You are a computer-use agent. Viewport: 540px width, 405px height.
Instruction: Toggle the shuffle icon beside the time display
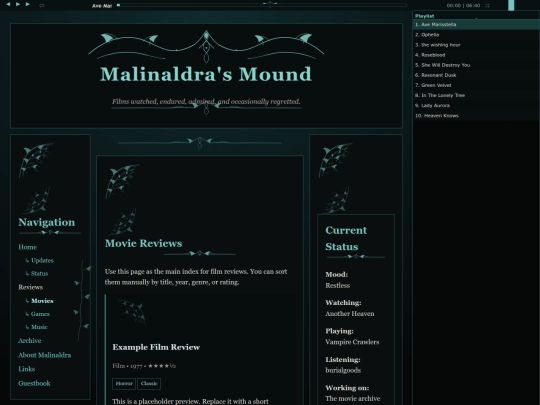pos(487,5)
